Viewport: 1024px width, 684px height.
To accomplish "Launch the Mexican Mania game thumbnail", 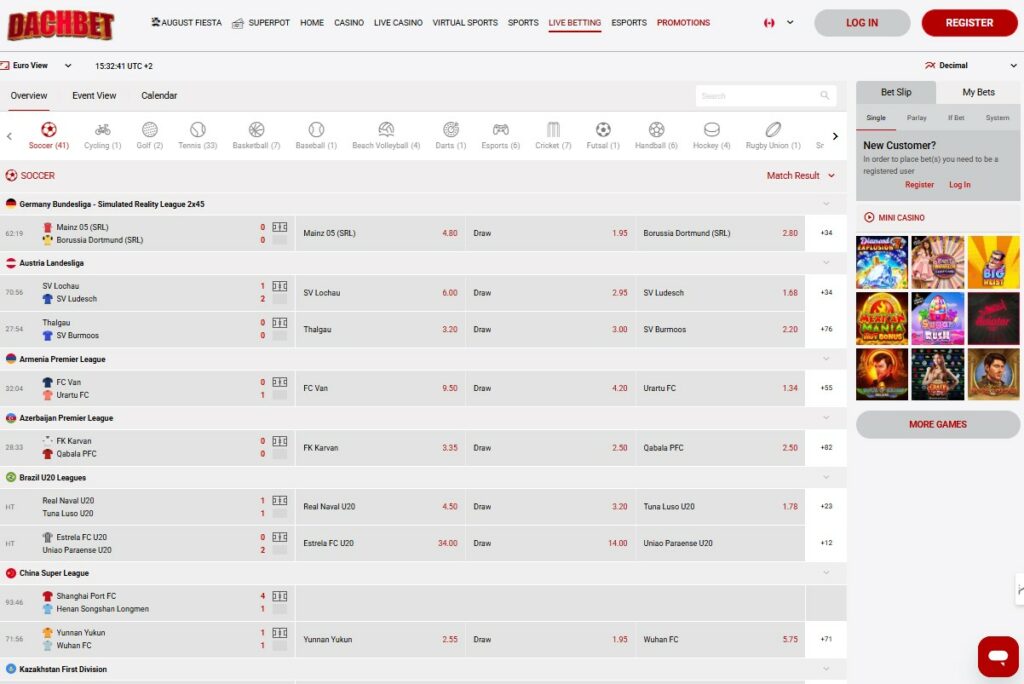I will [882, 318].
